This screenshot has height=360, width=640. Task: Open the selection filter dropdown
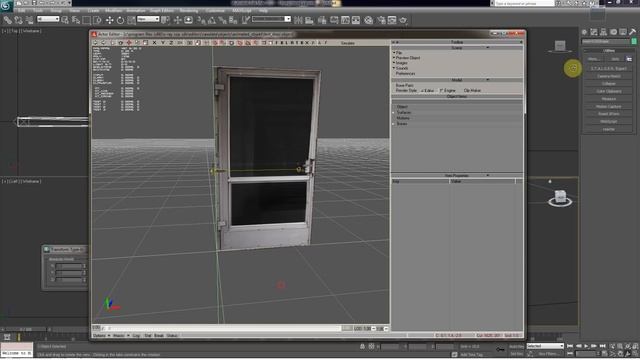[x=48, y=19]
